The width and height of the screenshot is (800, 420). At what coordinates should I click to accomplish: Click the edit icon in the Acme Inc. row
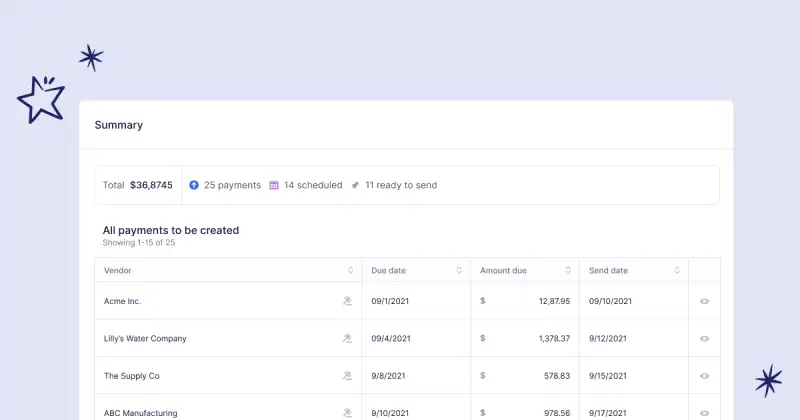coord(347,300)
